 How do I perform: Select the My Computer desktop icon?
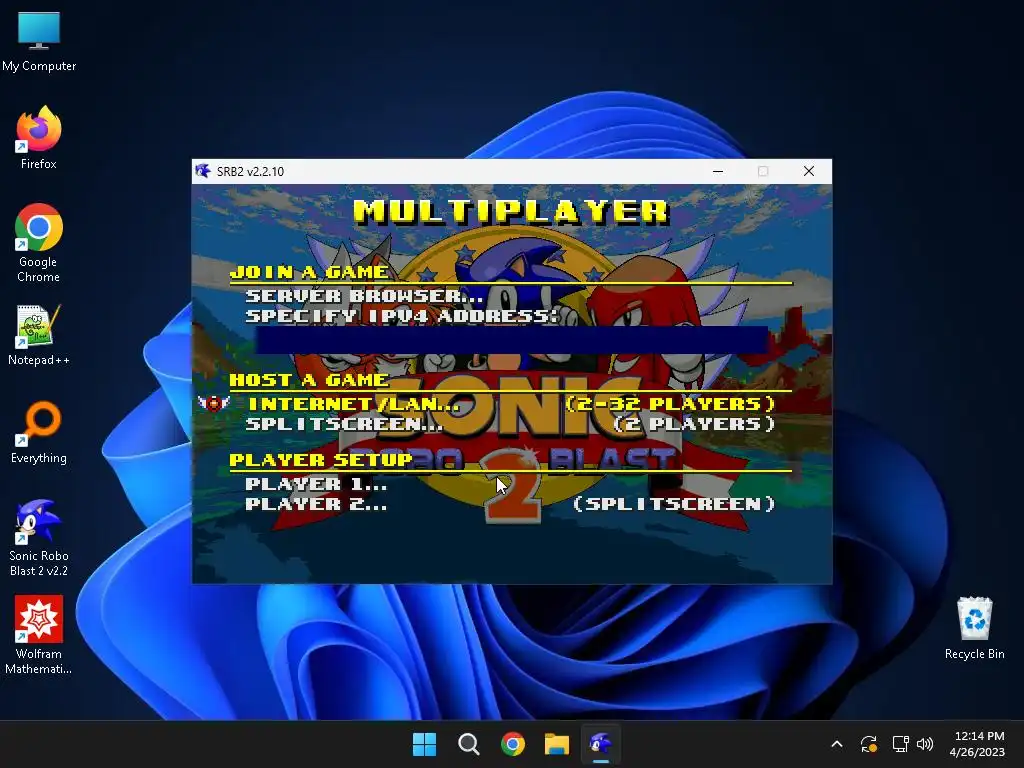(39, 42)
